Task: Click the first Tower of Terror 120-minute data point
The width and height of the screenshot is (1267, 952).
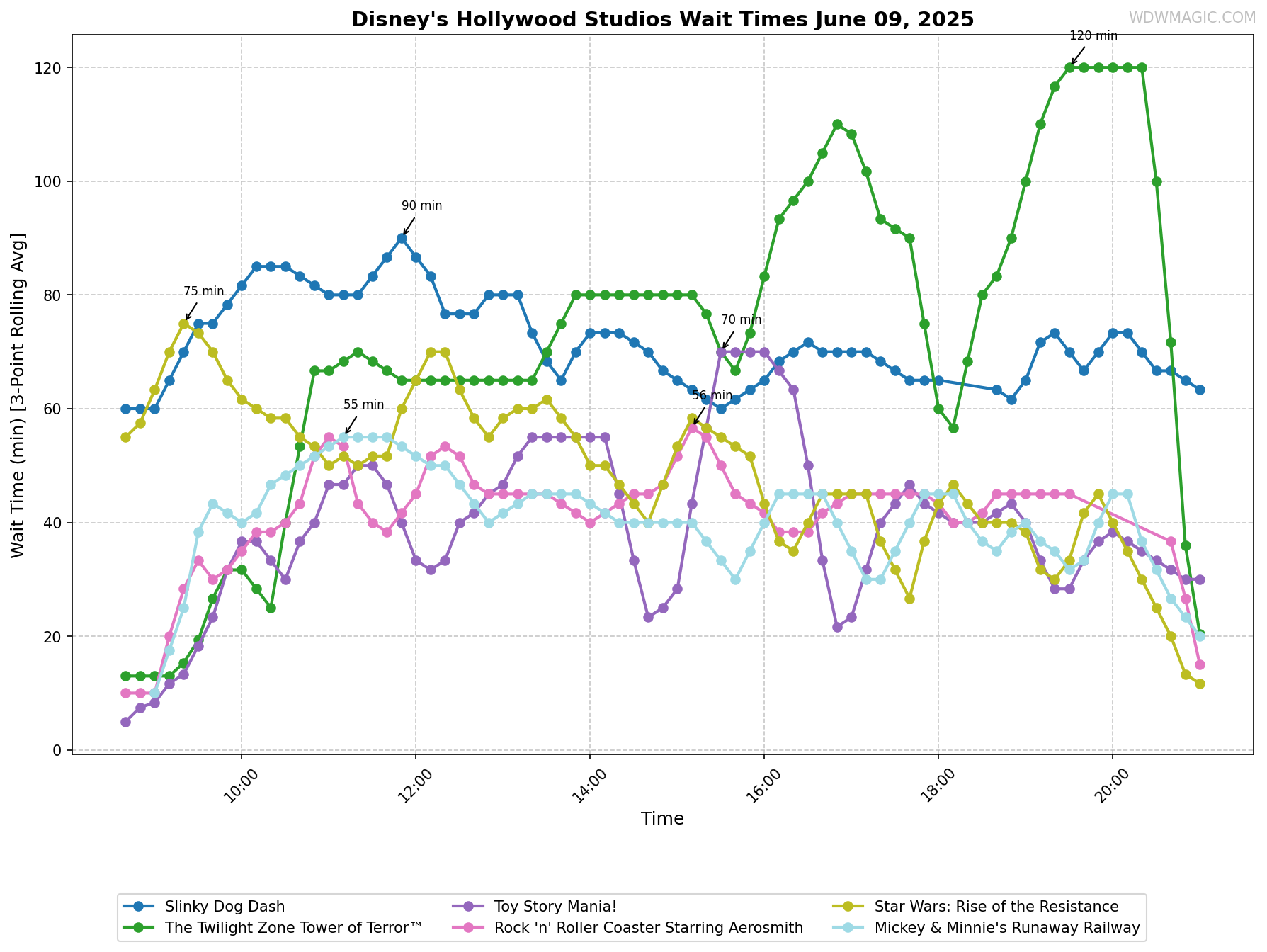Action: pos(1069,67)
